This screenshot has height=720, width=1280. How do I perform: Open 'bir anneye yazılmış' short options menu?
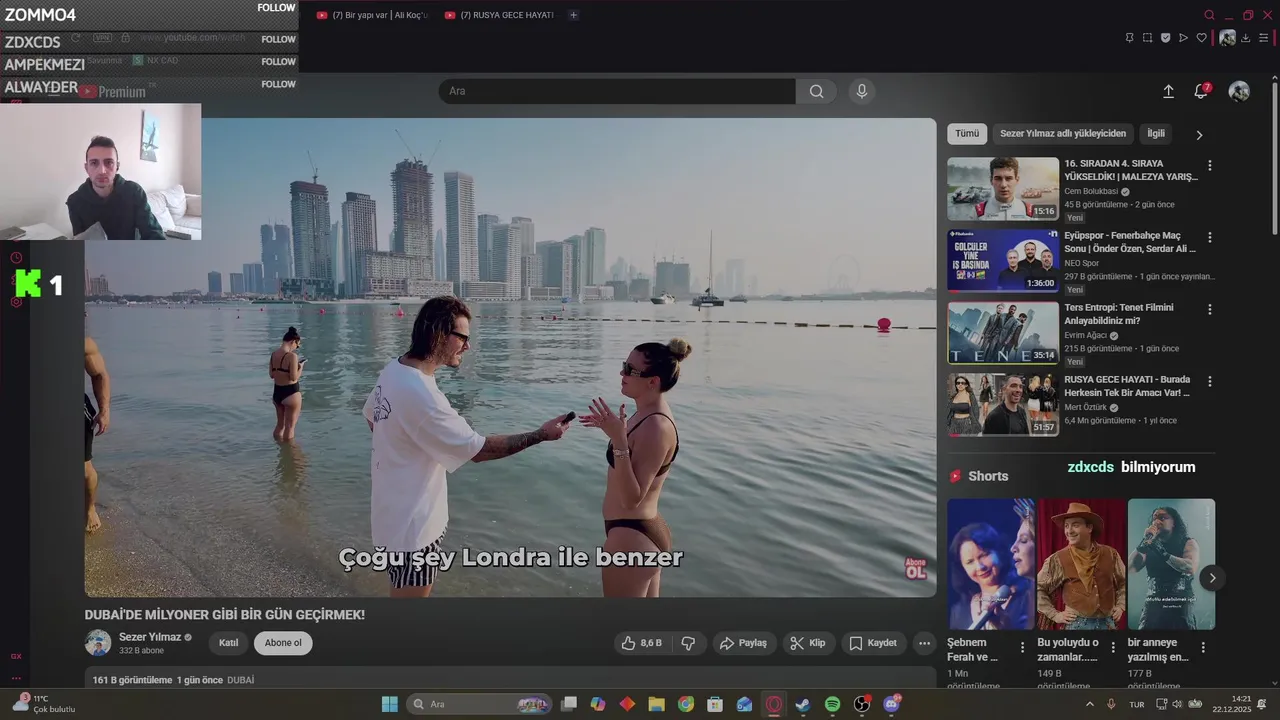[x=1203, y=648]
